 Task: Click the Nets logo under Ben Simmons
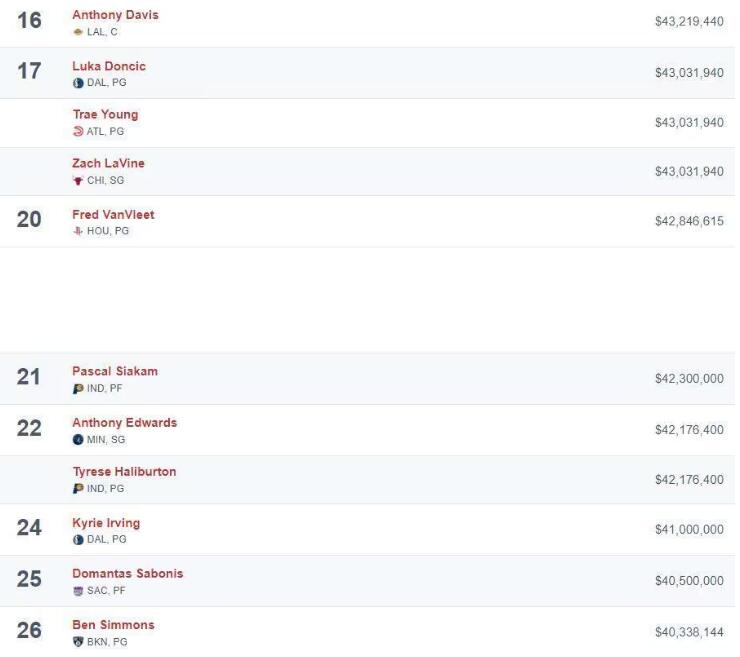pyautogui.click(x=78, y=642)
